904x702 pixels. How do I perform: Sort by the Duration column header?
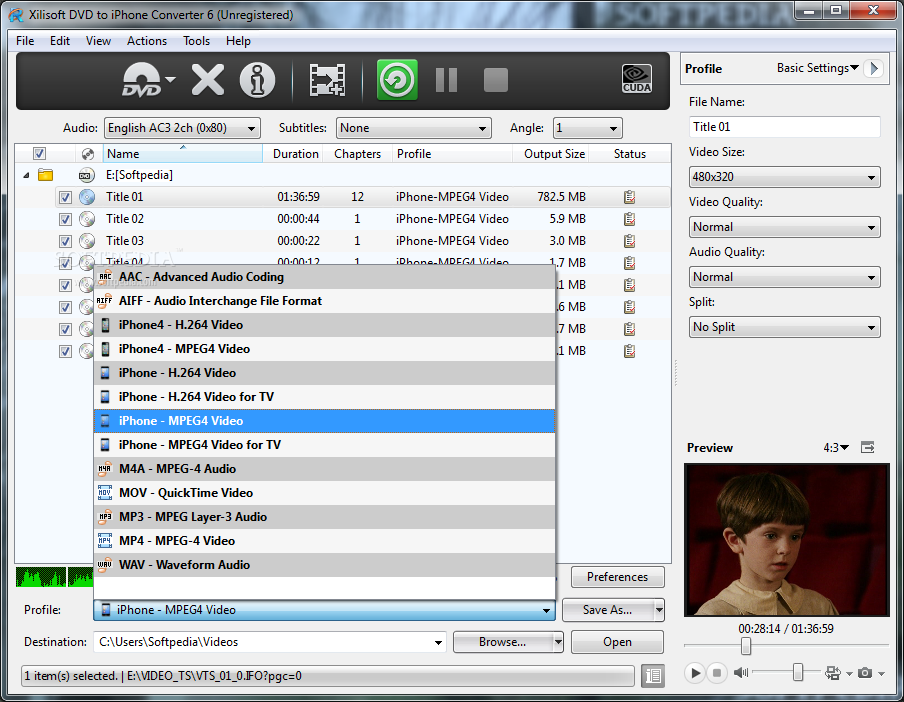[x=295, y=154]
